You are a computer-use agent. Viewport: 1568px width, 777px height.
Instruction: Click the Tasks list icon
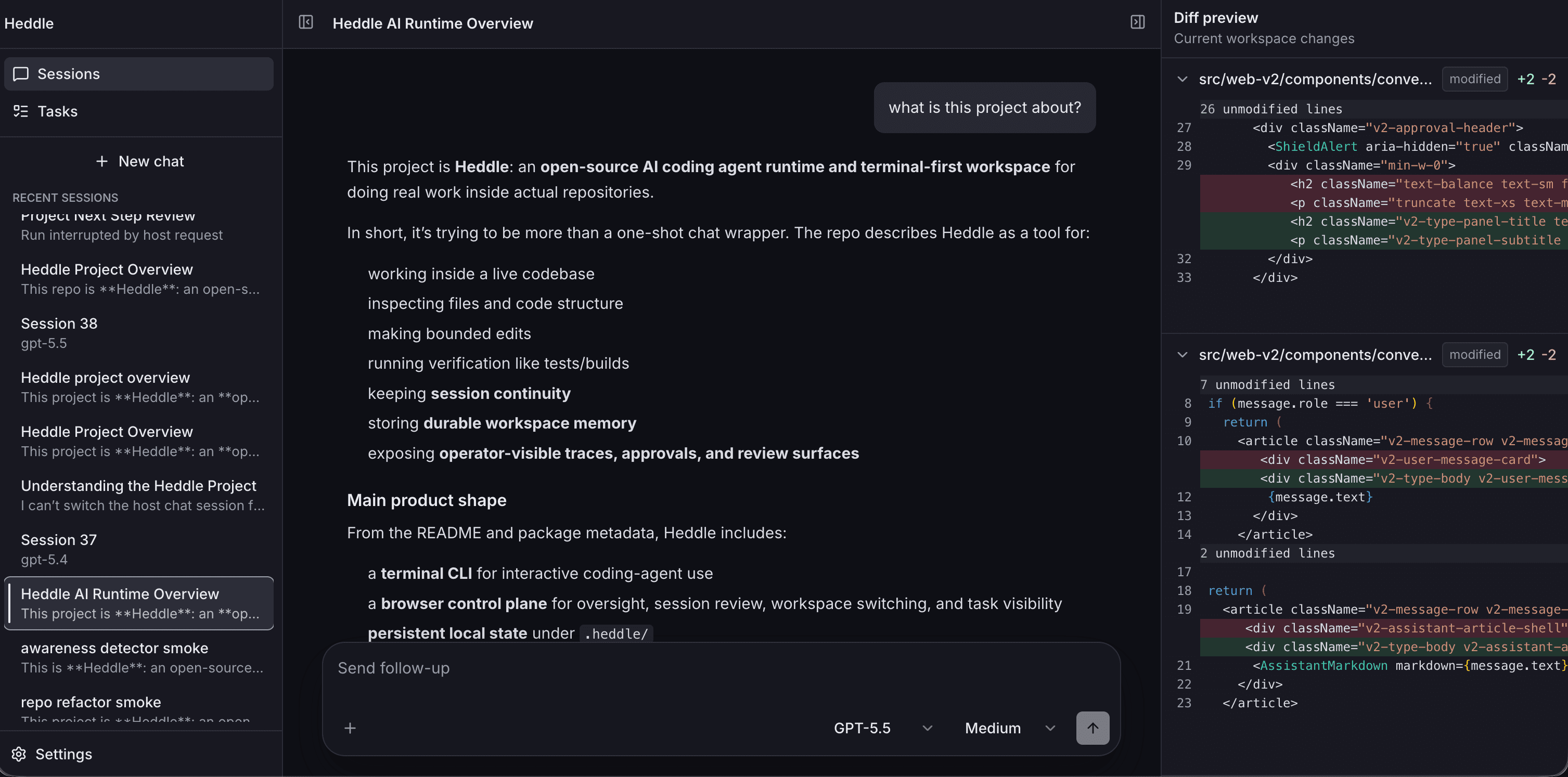[21, 111]
